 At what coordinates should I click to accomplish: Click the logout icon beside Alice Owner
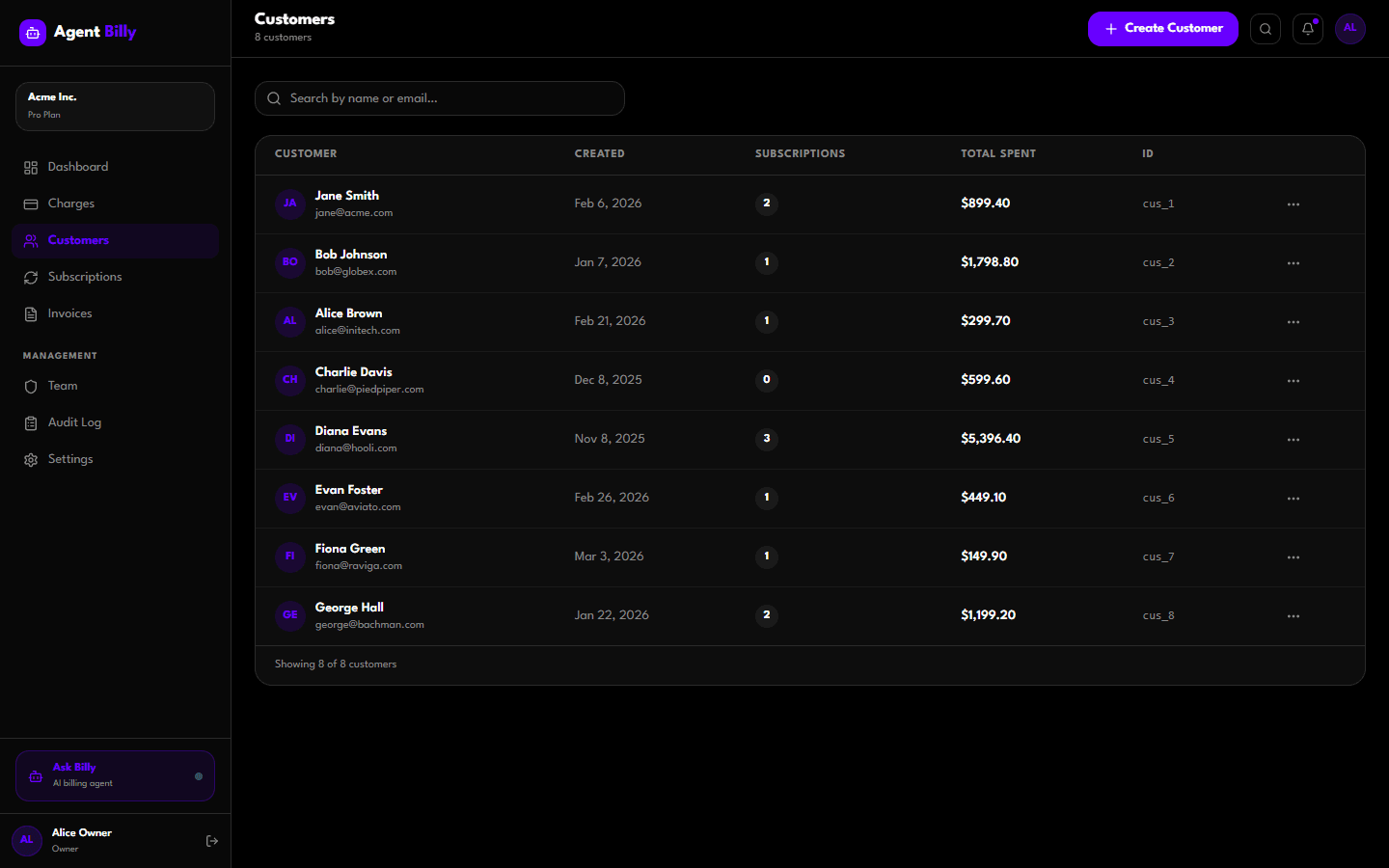pos(212,841)
